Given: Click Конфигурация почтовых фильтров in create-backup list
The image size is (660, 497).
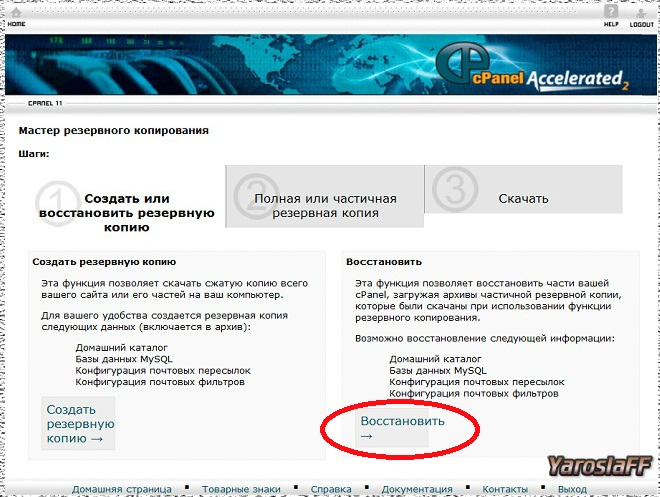Looking at the screenshot, I should click(x=160, y=382).
